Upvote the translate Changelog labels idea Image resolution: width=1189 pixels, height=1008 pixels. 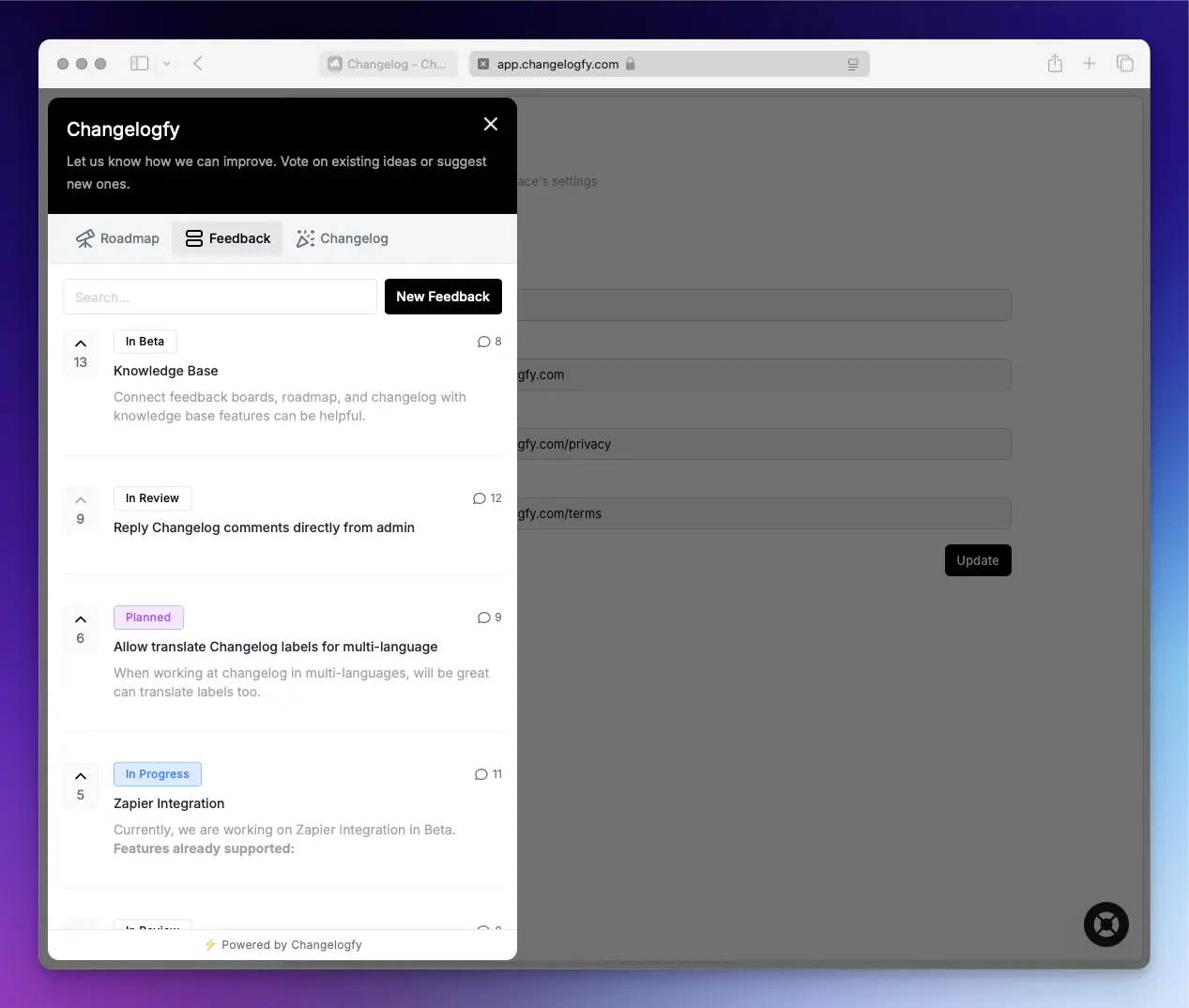(81, 629)
